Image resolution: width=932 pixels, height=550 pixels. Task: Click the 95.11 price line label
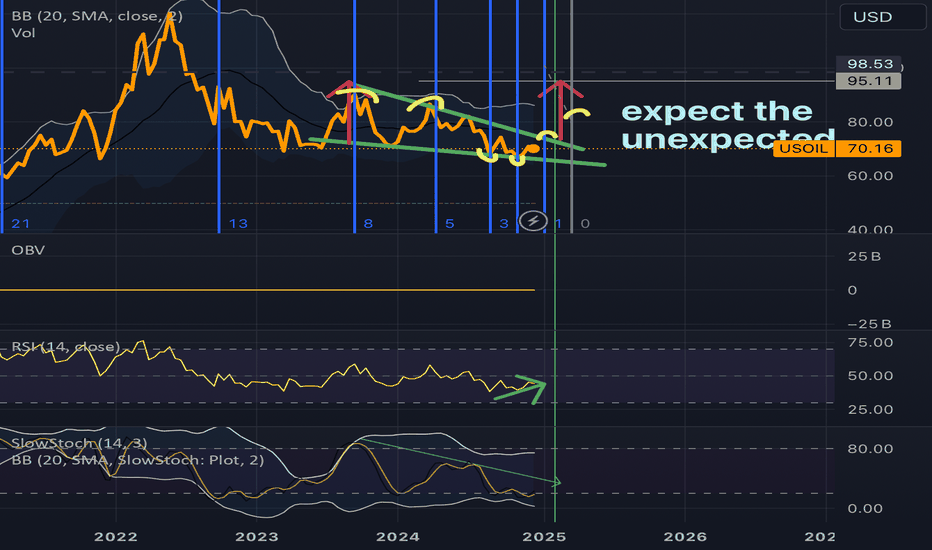[868, 81]
